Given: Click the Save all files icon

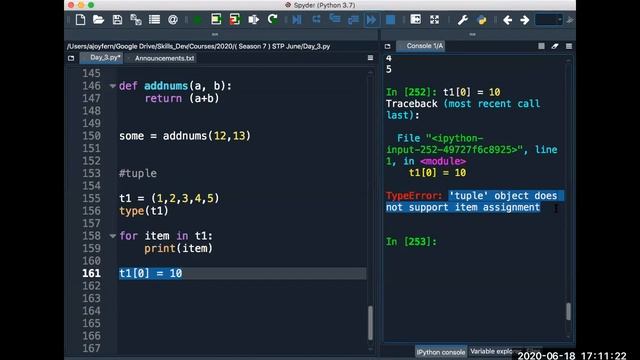Looking at the screenshot, I should coord(136,20).
